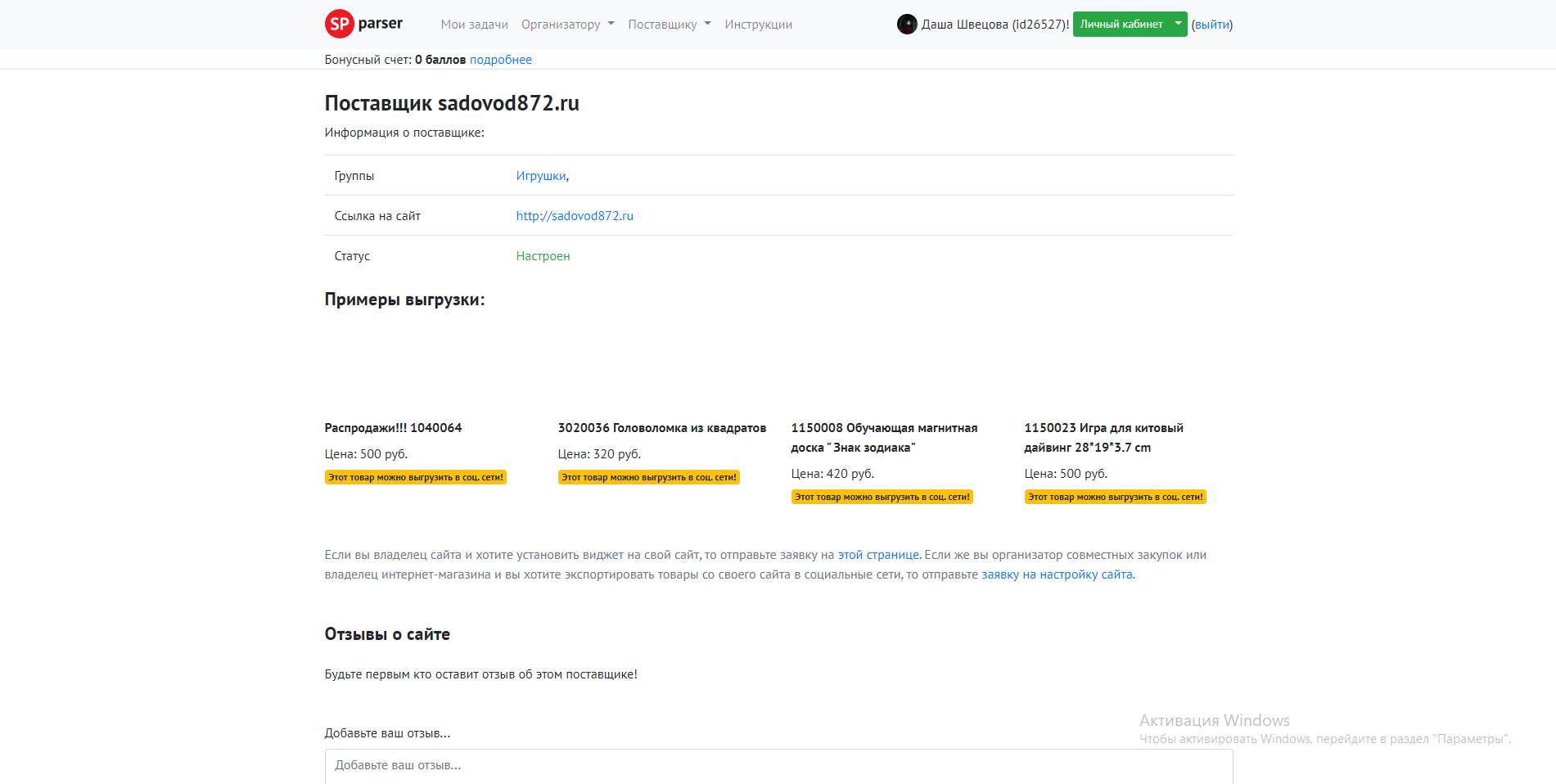Click 1150008 Обучающая магнитная доска title
1556x784 pixels.
tap(884, 438)
